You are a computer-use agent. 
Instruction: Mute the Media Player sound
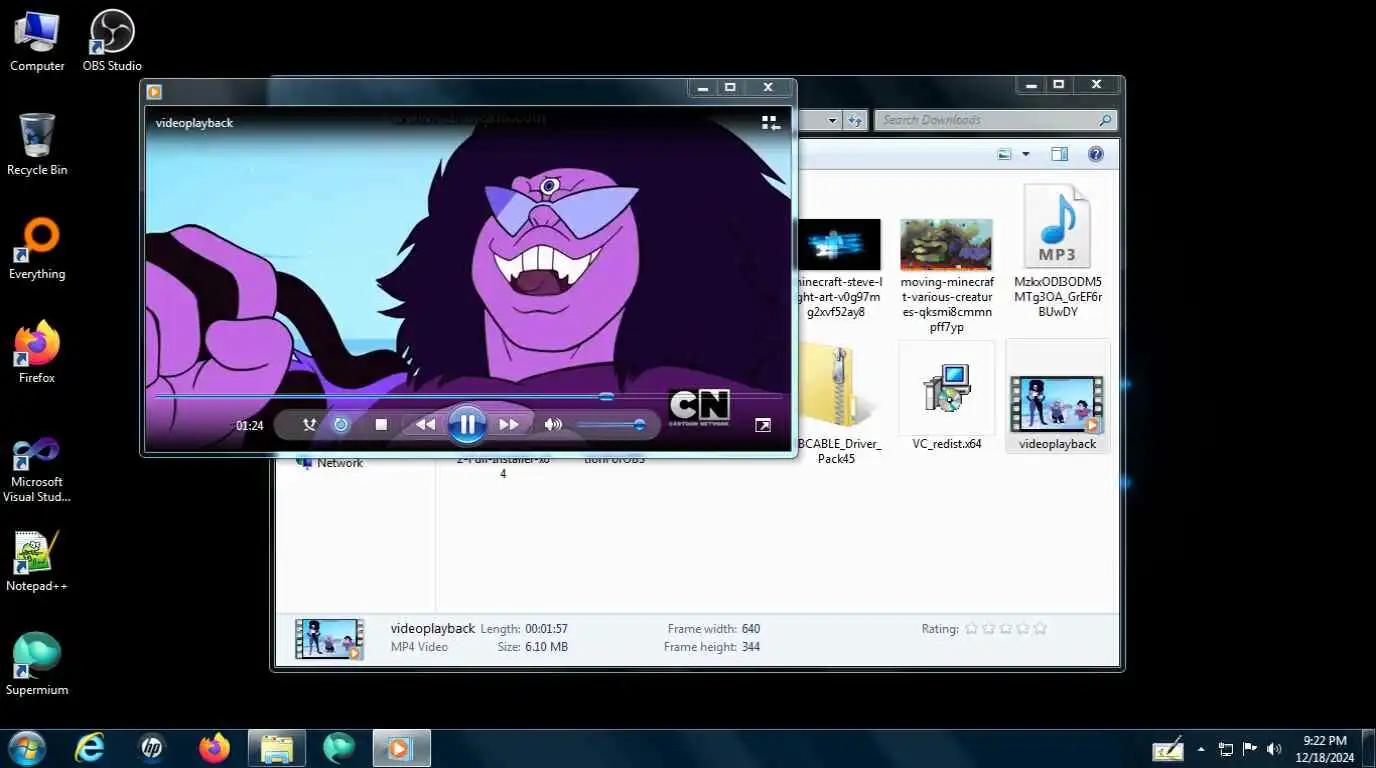click(553, 425)
